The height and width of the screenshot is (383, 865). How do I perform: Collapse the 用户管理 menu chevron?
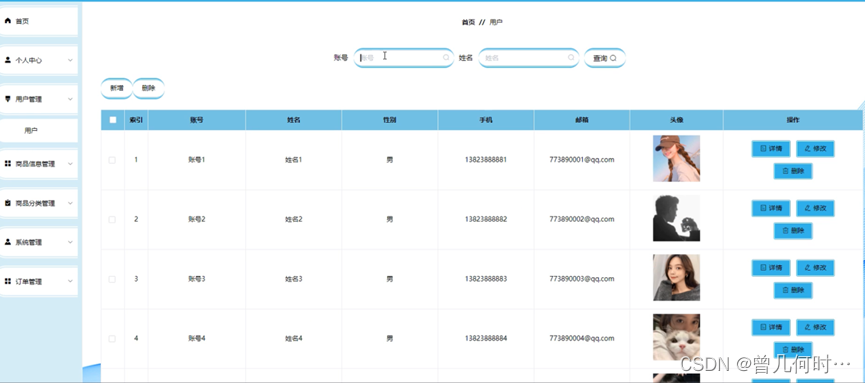70,99
